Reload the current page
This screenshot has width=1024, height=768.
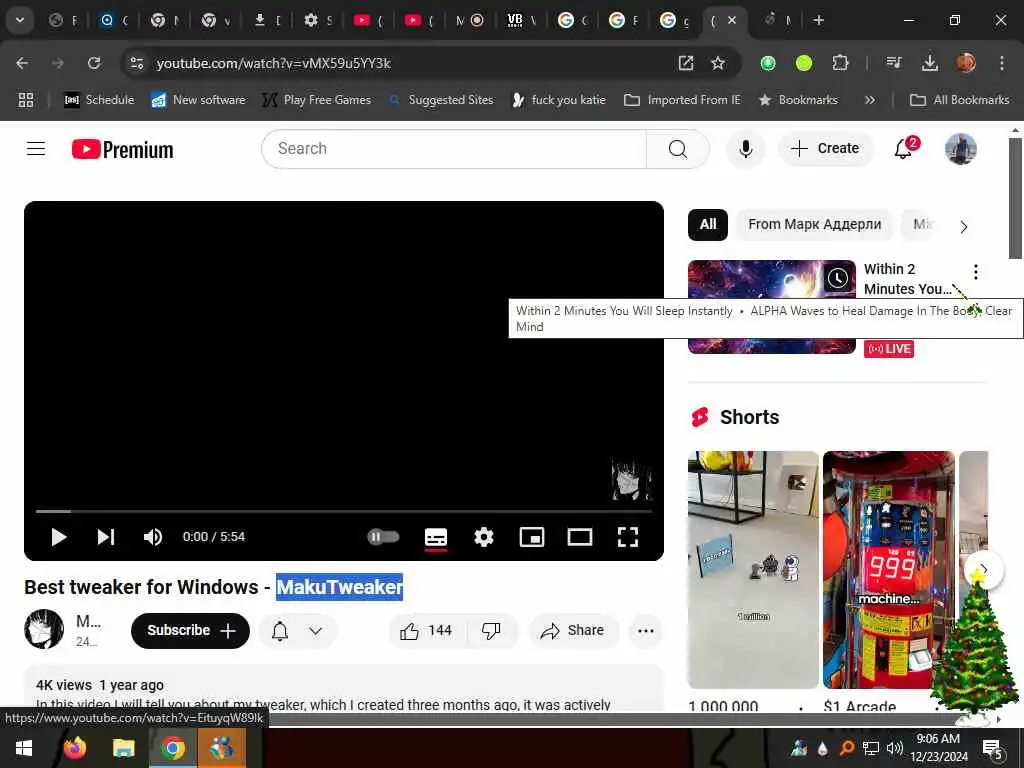(x=94, y=63)
